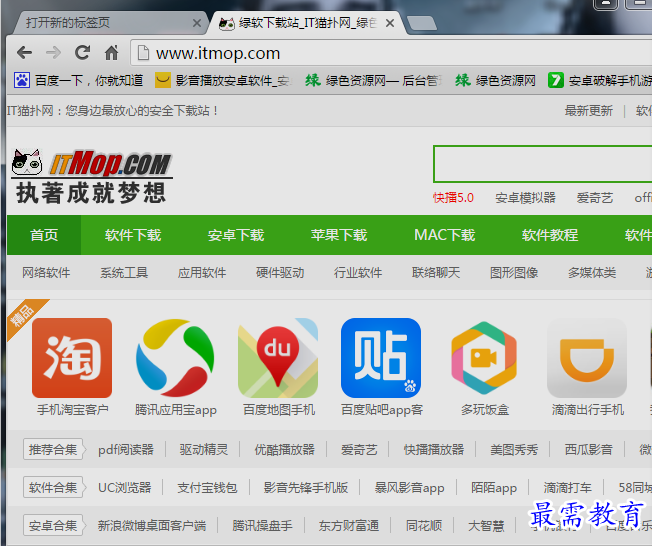The height and width of the screenshot is (546, 652).
Task: Reload the page with the refresh icon
Action: point(82,52)
